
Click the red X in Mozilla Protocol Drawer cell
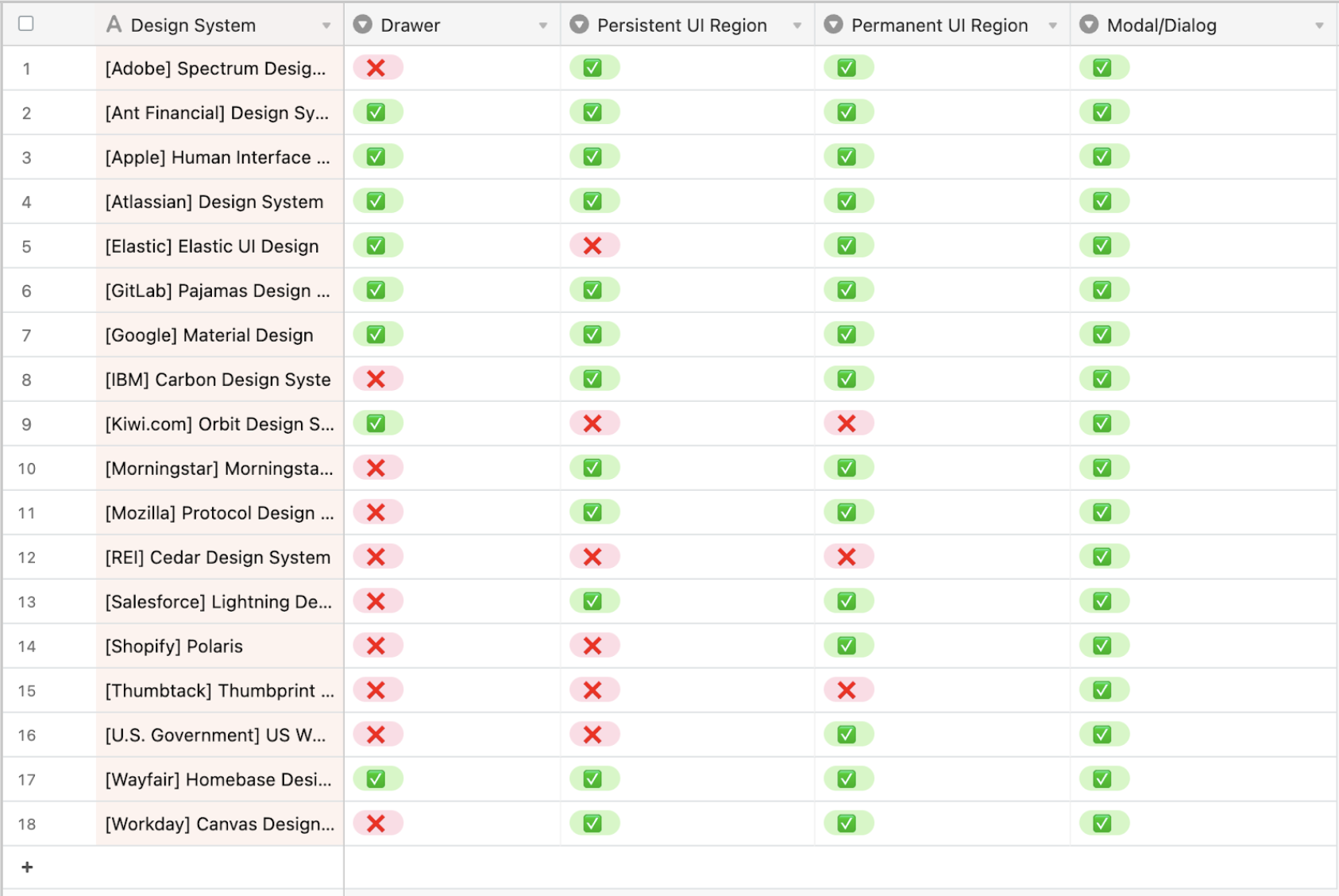coord(376,512)
